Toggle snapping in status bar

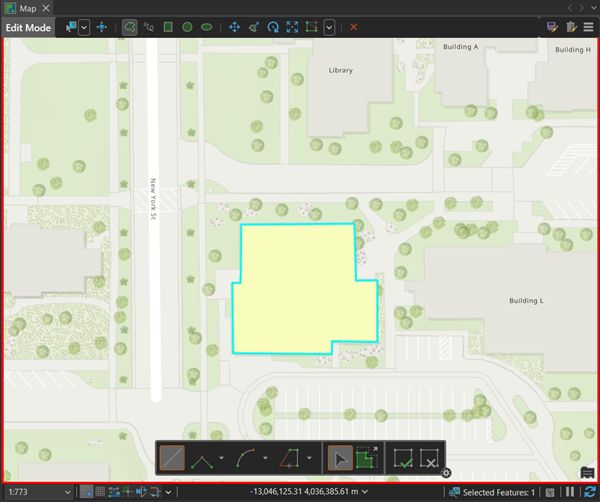pyautogui.click(x=86, y=492)
